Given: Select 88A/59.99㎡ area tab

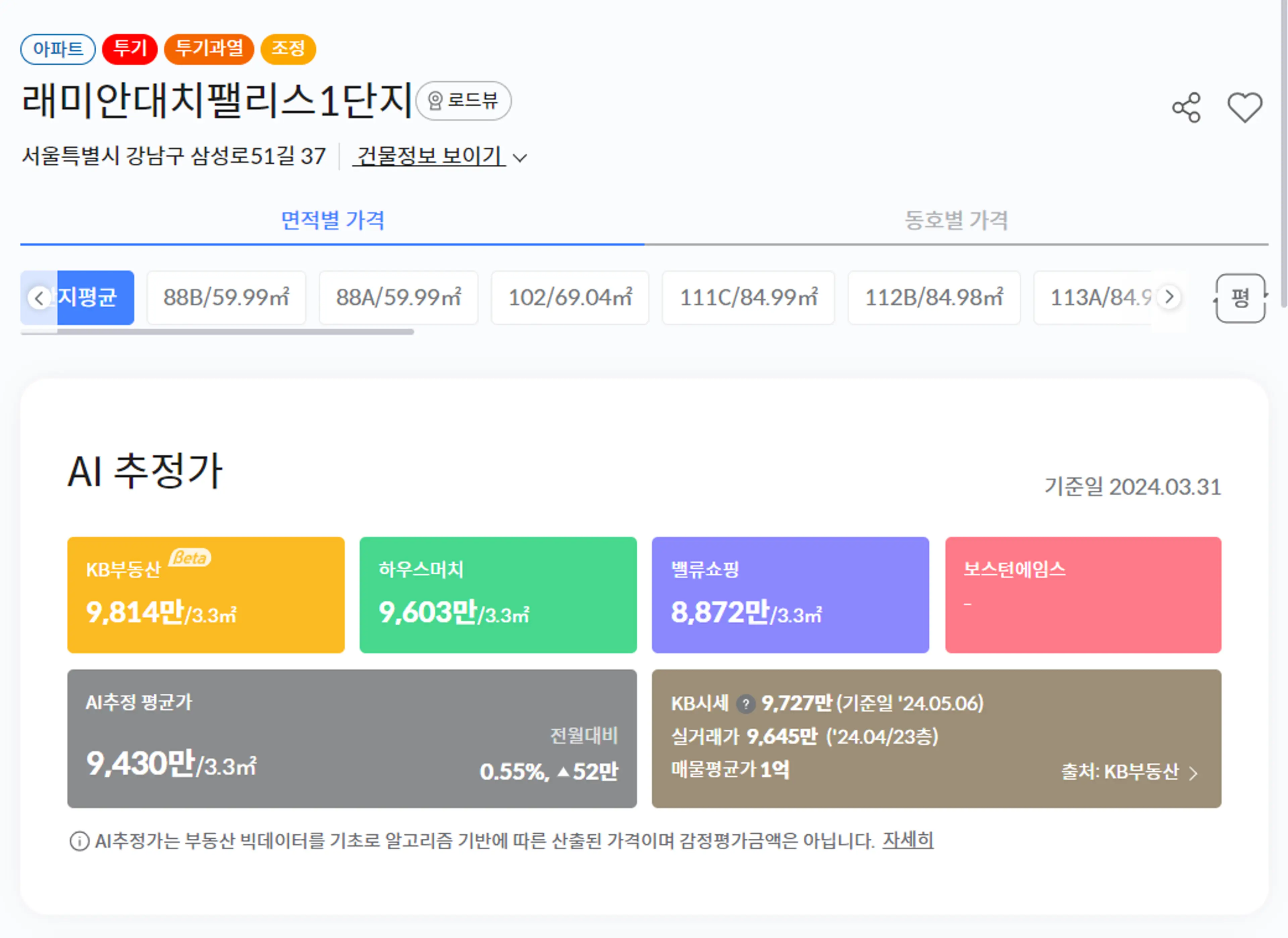Looking at the screenshot, I should pos(399,297).
